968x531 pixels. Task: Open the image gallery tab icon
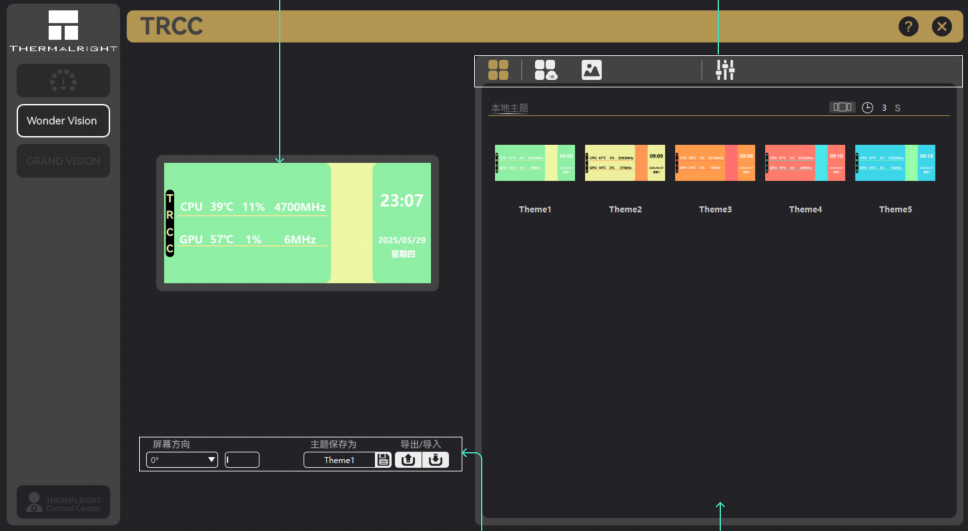pyautogui.click(x=592, y=70)
